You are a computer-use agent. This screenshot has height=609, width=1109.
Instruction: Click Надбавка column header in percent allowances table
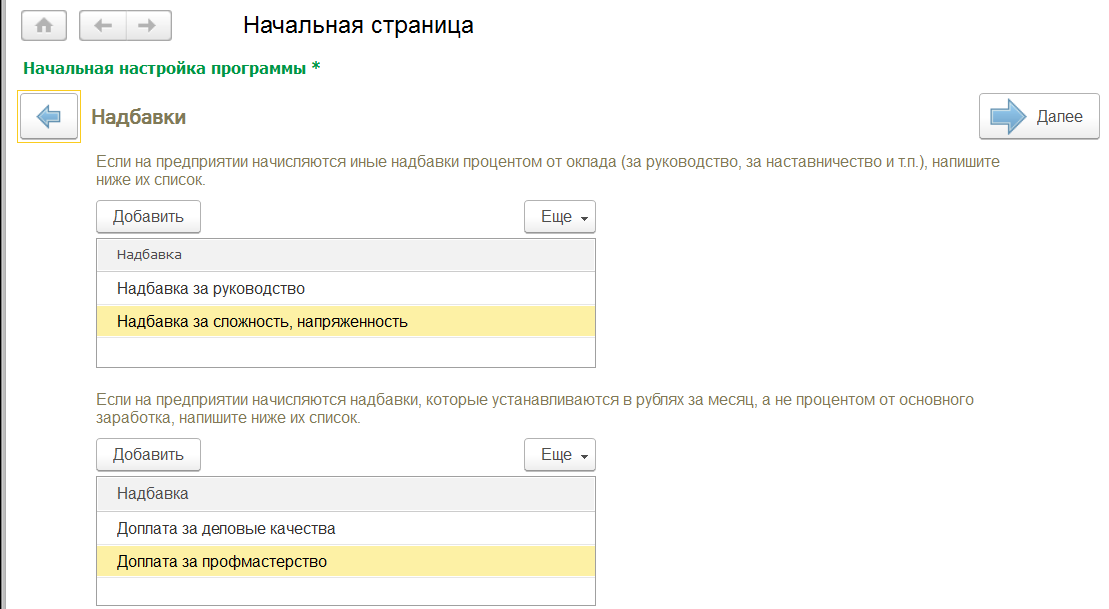pos(149,255)
